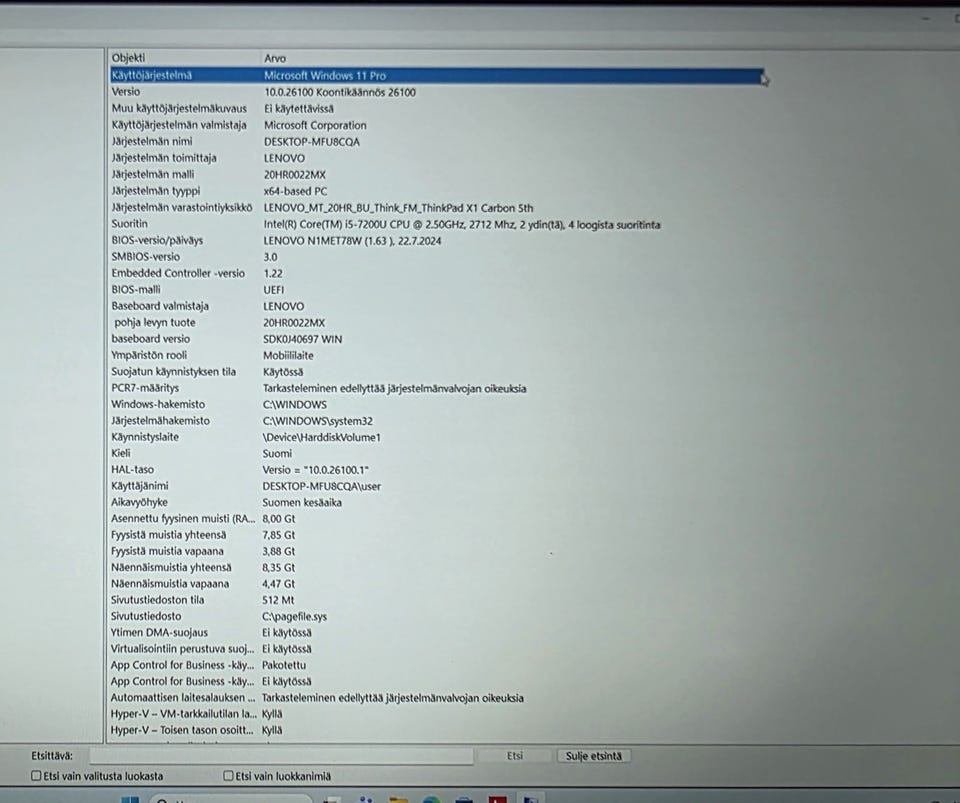This screenshot has width=960, height=803.
Task: Select the 'PCR7-määritys' row
Action: click(x=145, y=388)
